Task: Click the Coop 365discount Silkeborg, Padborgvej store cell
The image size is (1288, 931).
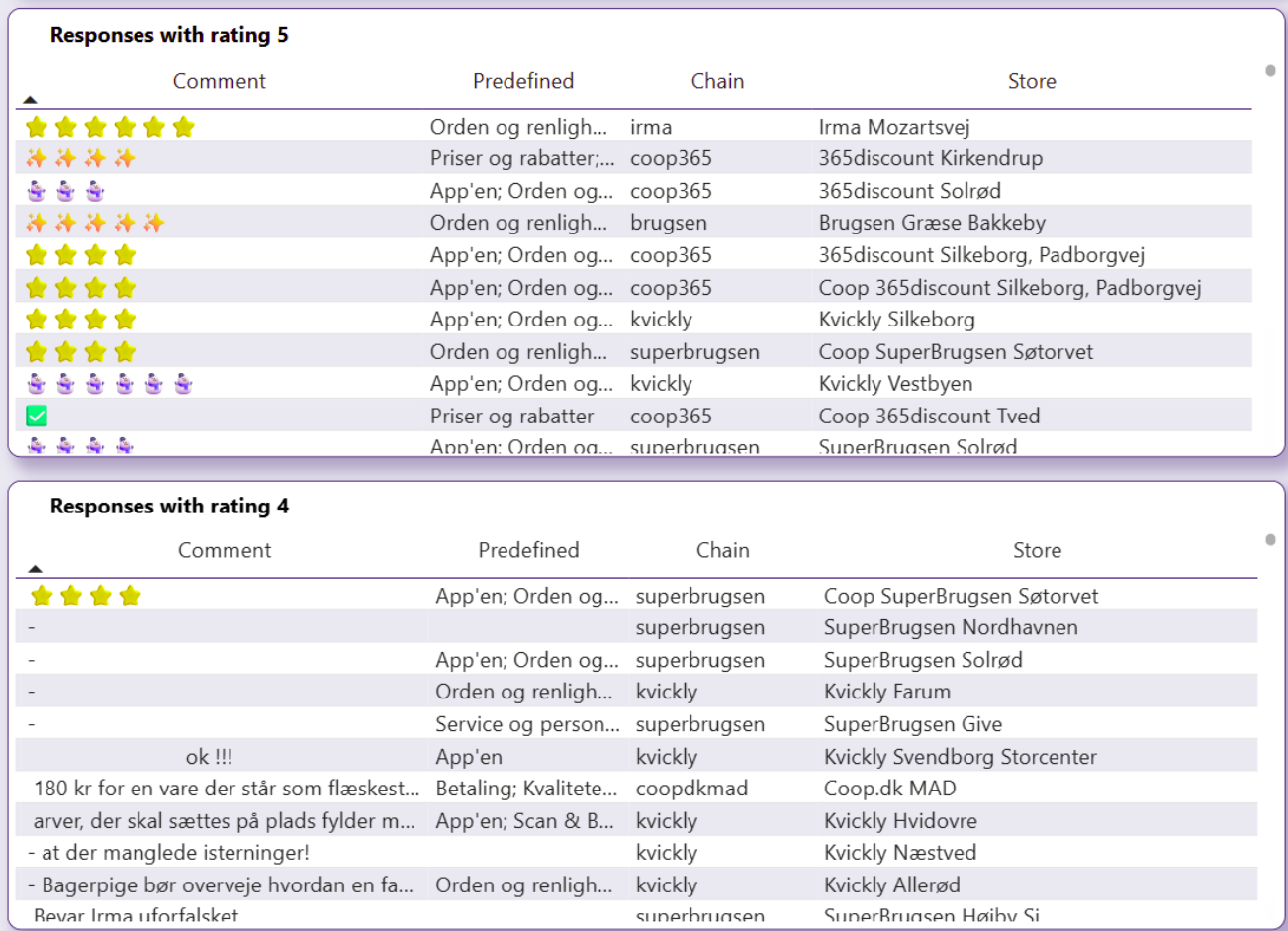Action: click(x=1010, y=288)
